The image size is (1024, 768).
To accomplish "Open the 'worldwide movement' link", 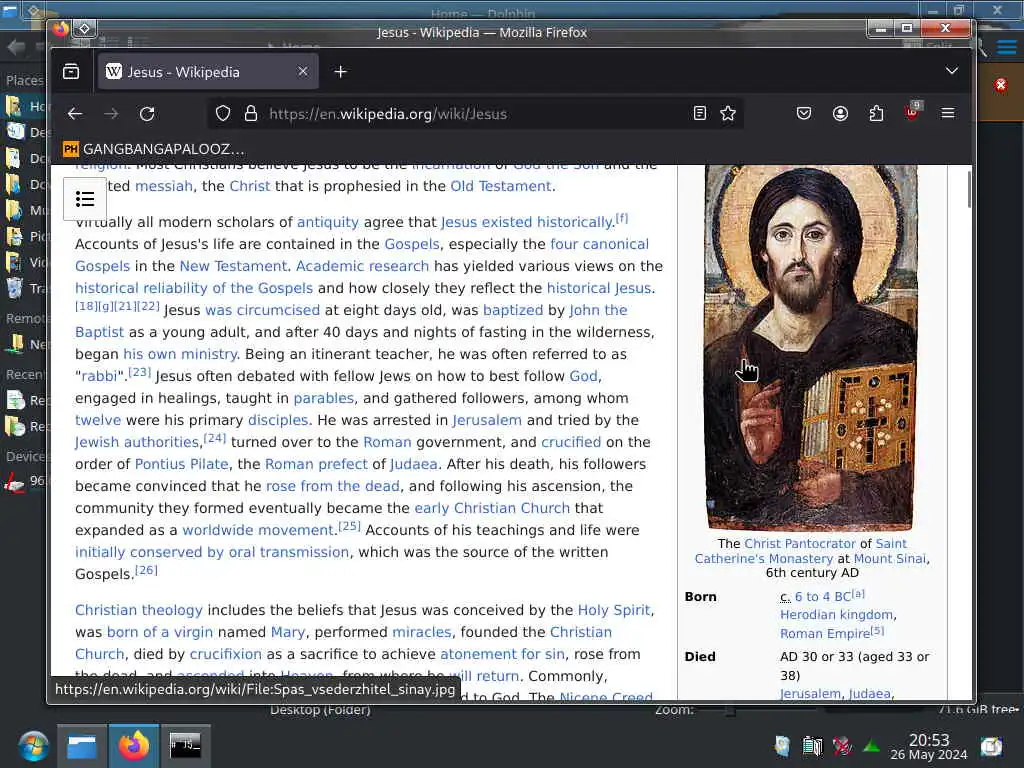I will click(258, 530).
